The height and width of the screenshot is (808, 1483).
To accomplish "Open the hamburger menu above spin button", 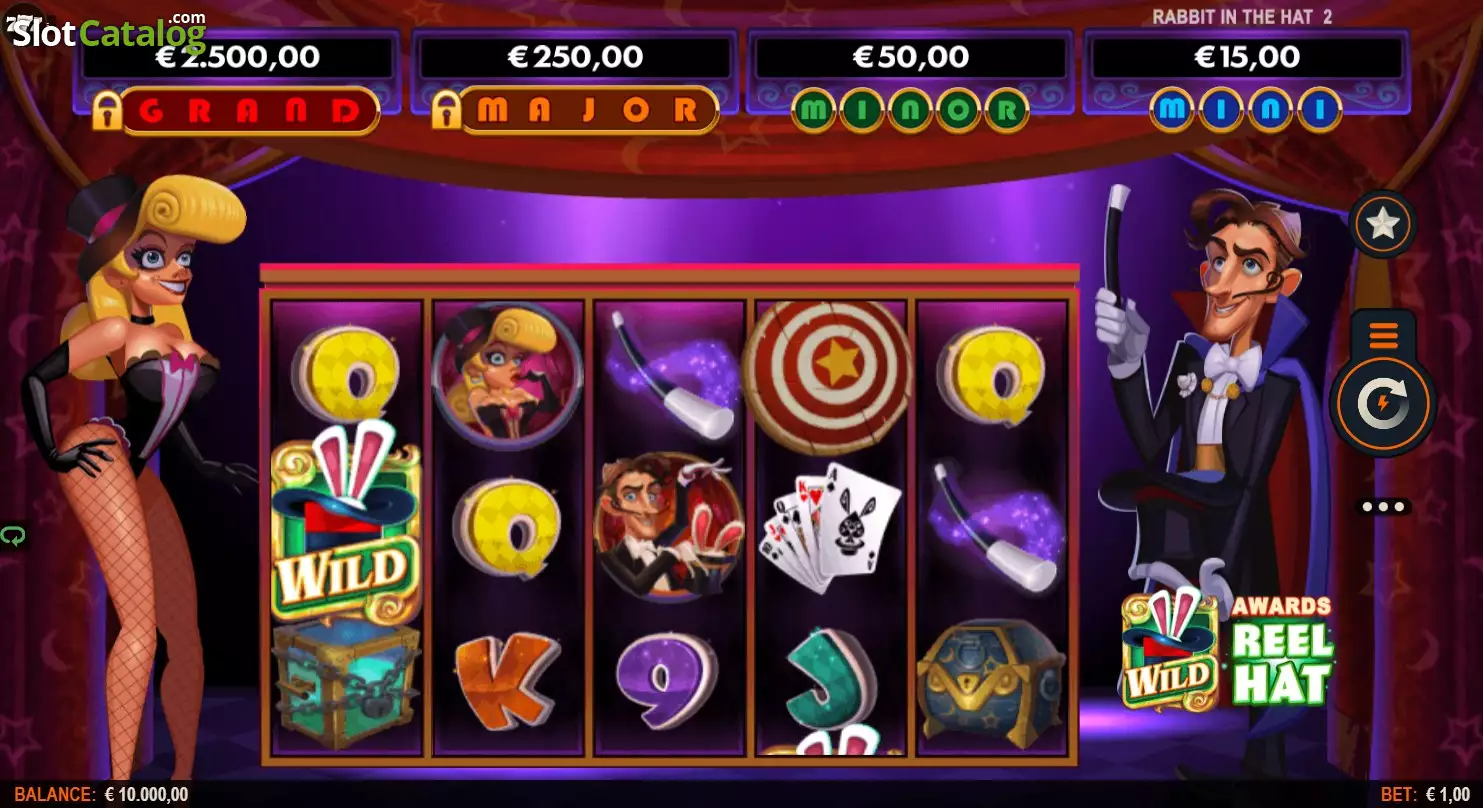I will click(1383, 335).
